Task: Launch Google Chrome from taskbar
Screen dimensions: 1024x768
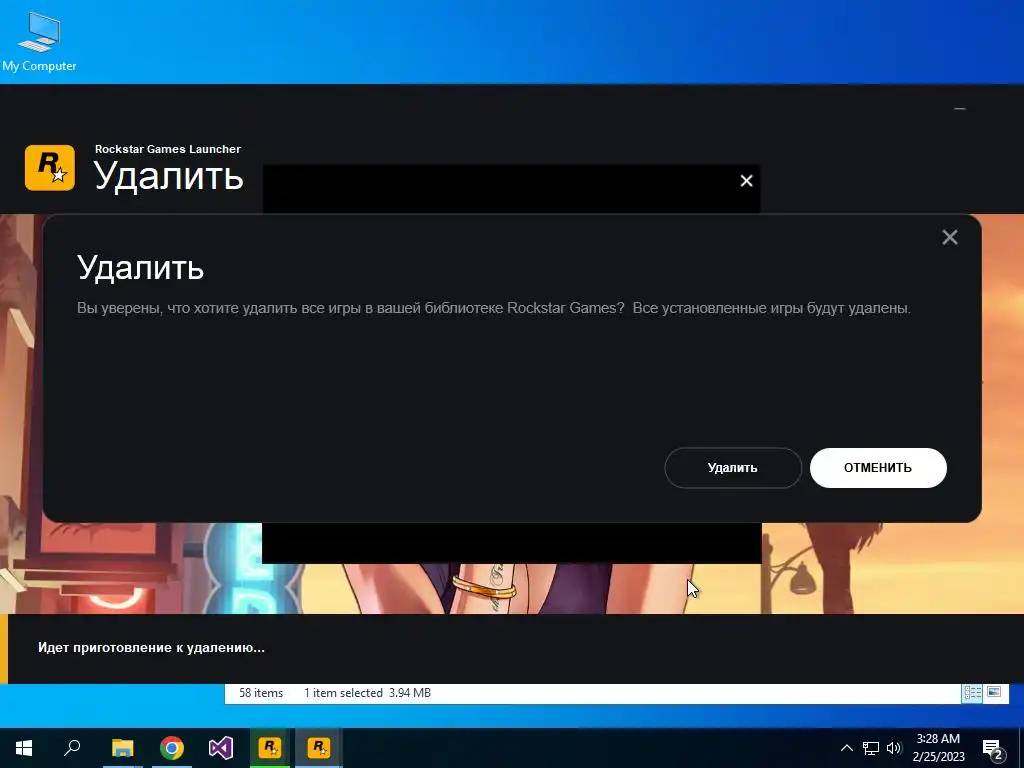Action: tap(172, 748)
